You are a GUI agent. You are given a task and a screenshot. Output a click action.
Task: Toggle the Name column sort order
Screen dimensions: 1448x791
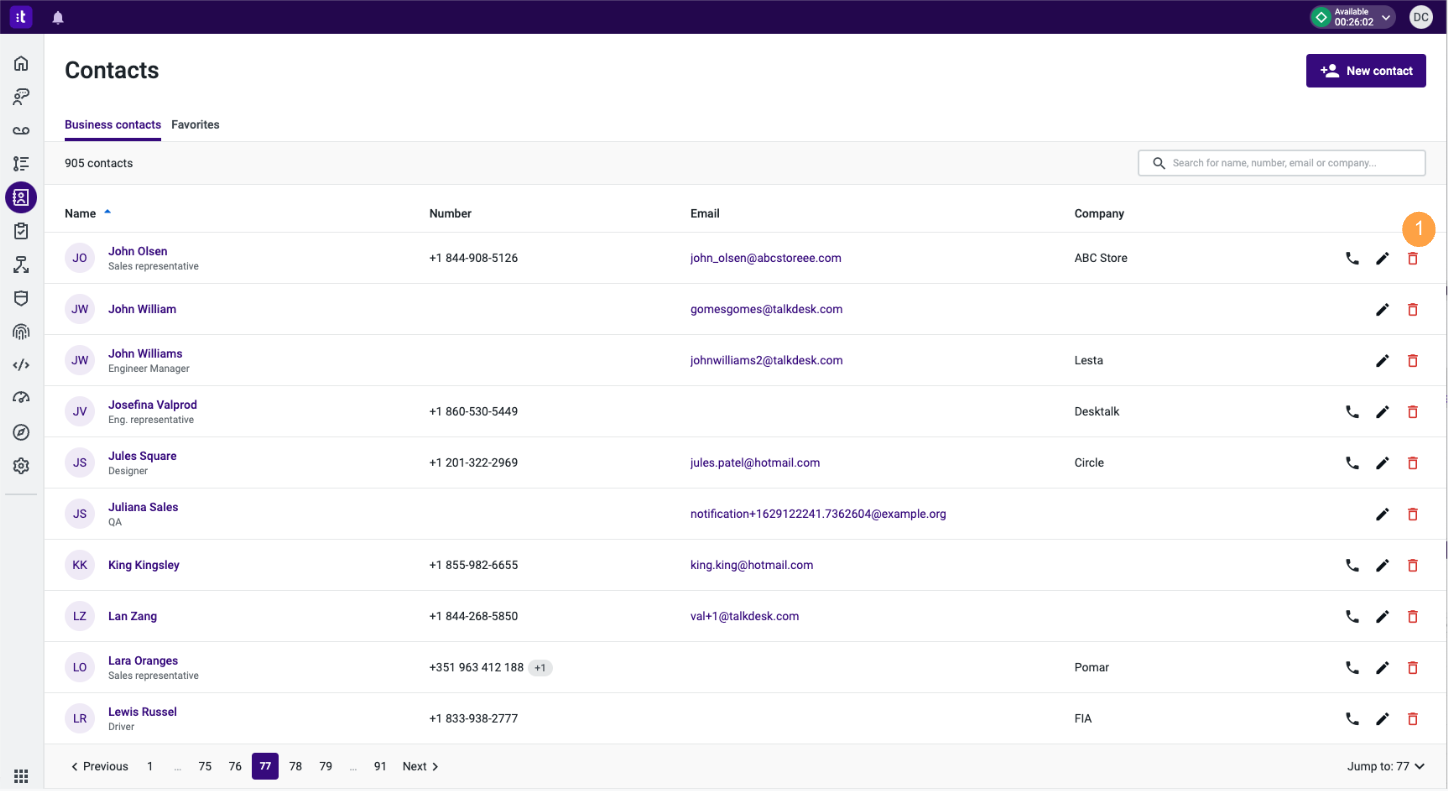click(88, 213)
